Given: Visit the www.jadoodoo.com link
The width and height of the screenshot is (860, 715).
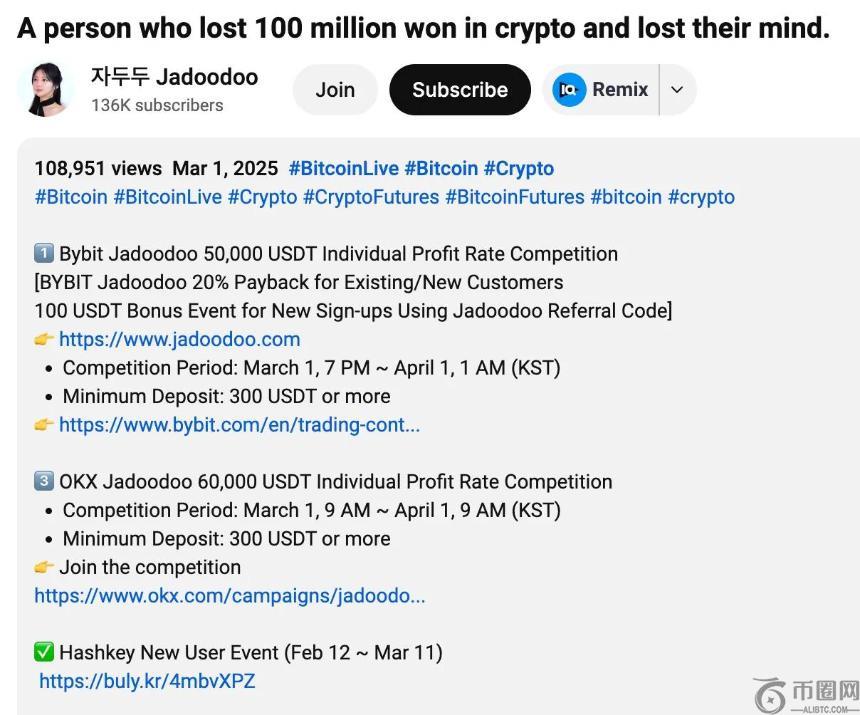Looking at the screenshot, I should click(179, 339).
